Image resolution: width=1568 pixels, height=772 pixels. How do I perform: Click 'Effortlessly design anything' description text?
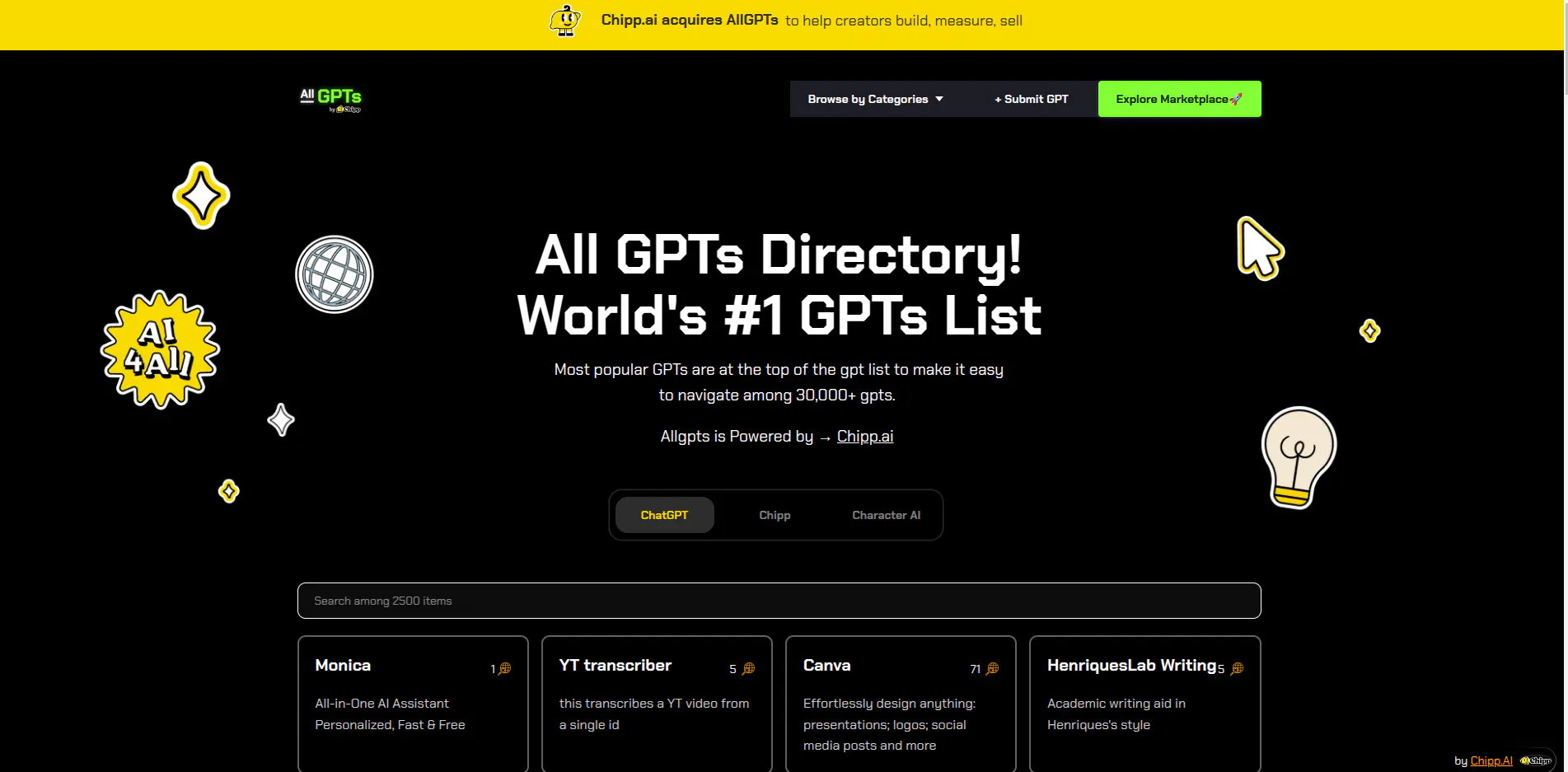tap(889, 724)
